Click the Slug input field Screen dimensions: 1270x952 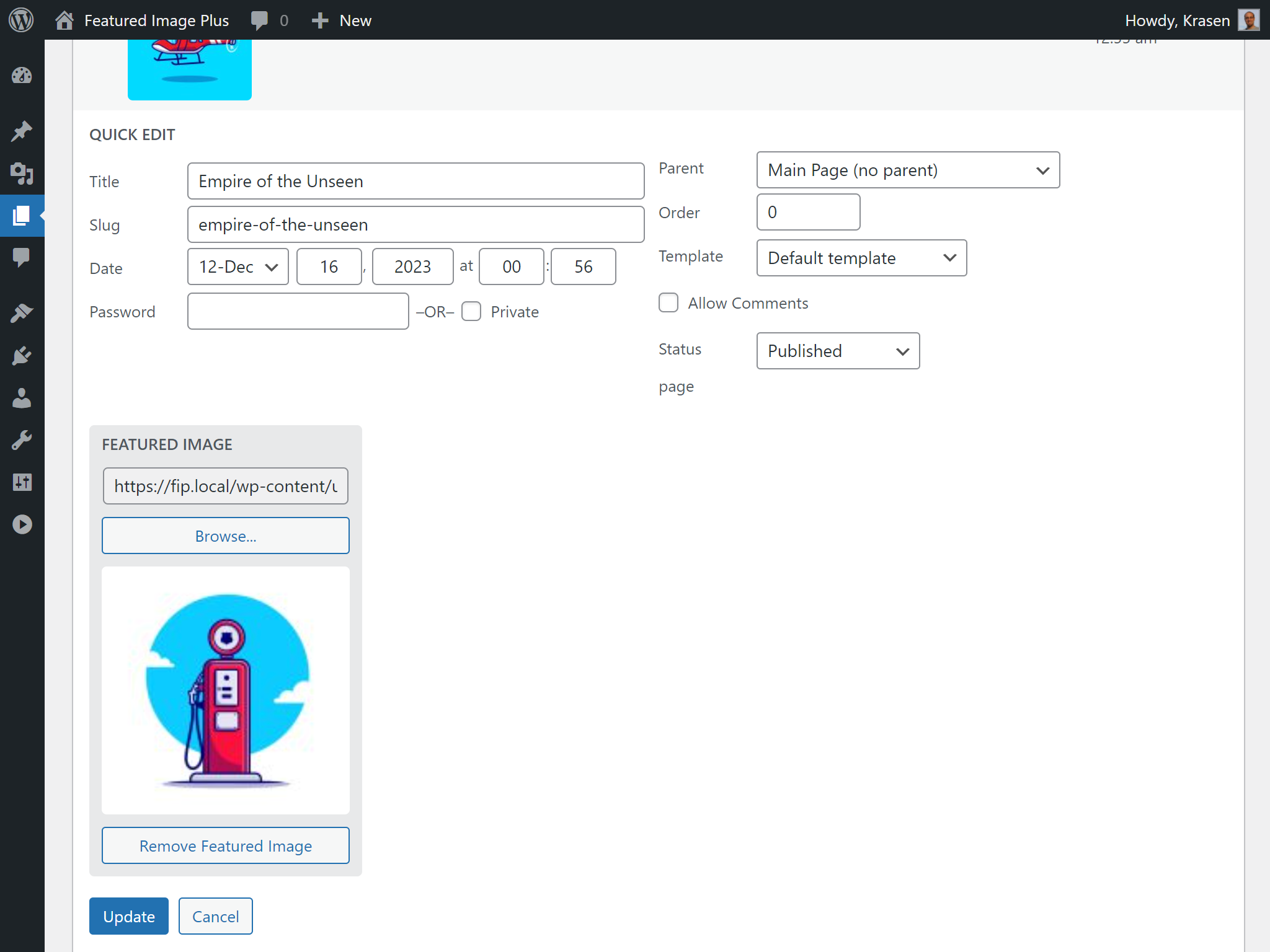415,224
